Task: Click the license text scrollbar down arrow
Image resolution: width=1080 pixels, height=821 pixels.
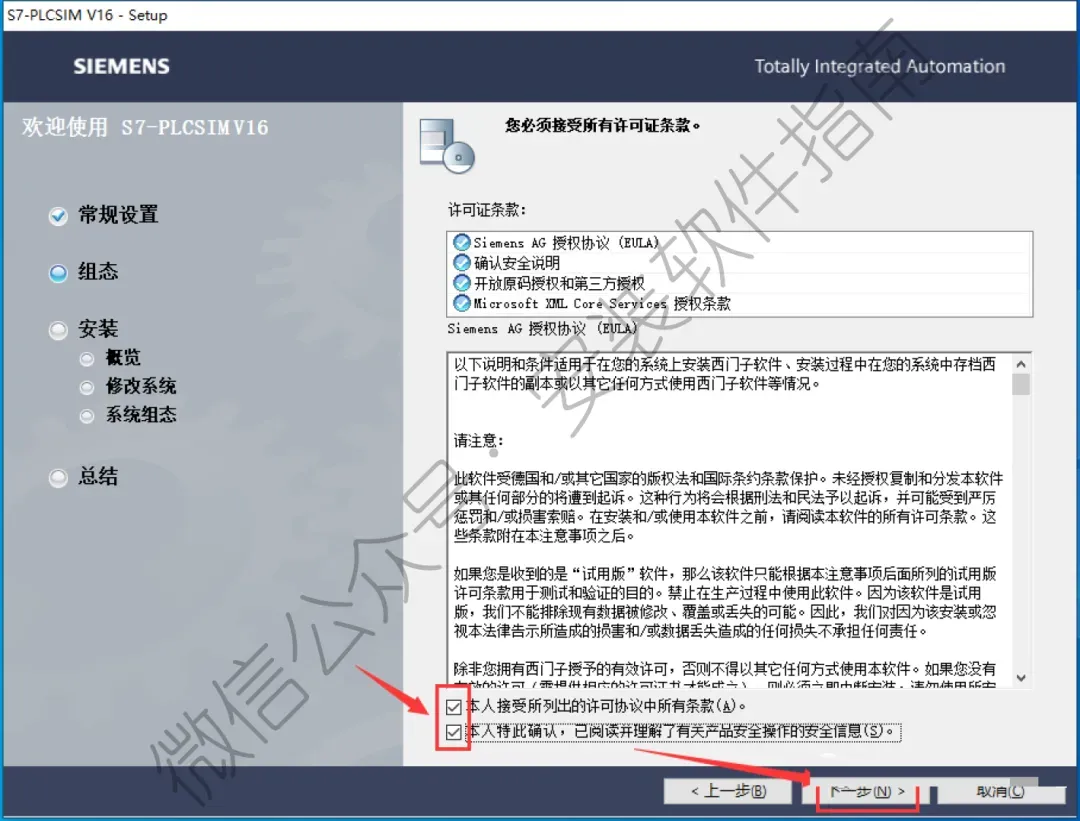Action: point(1021,678)
